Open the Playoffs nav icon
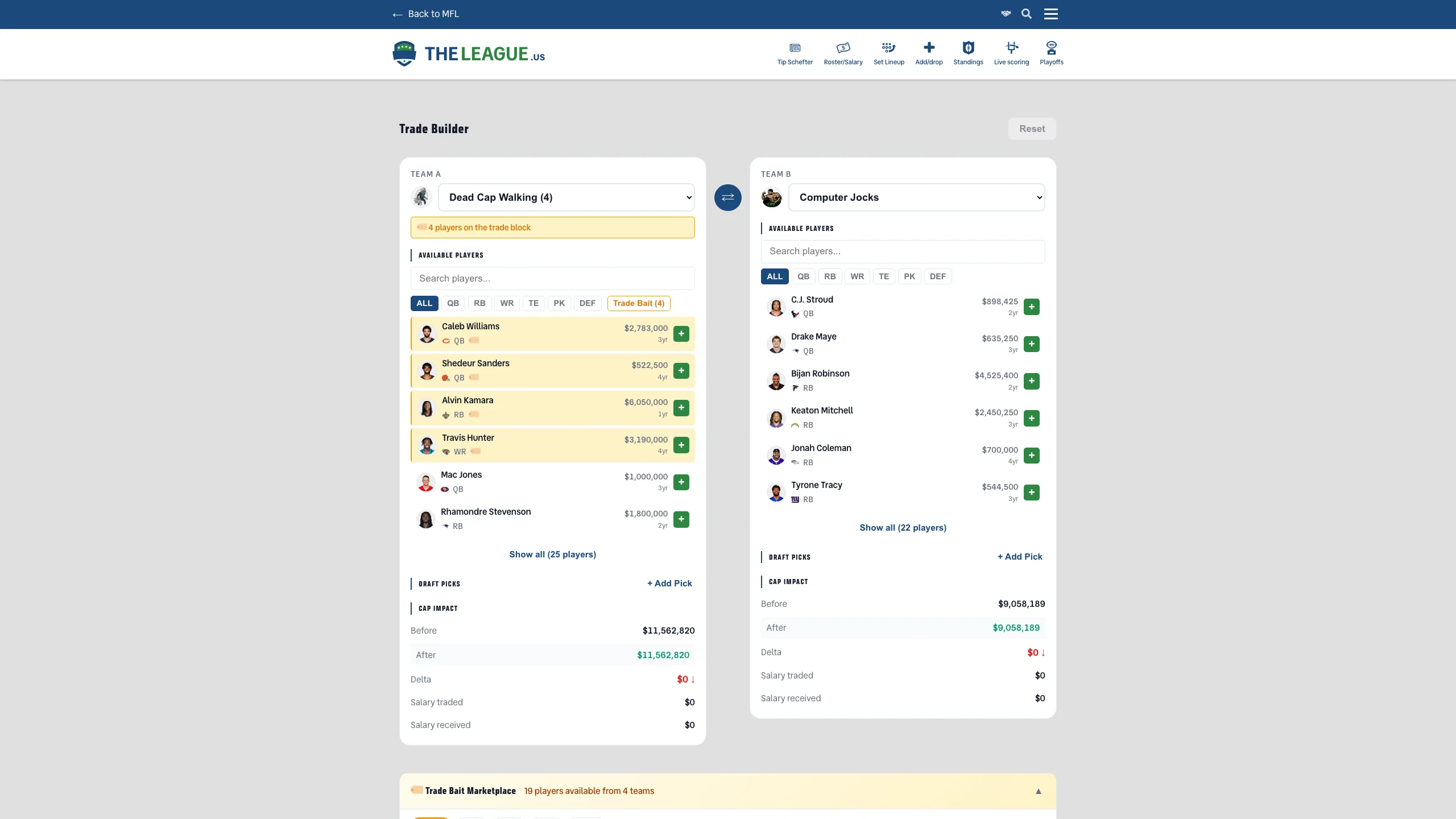This screenshot has width=1456, height=819. 1051,53
